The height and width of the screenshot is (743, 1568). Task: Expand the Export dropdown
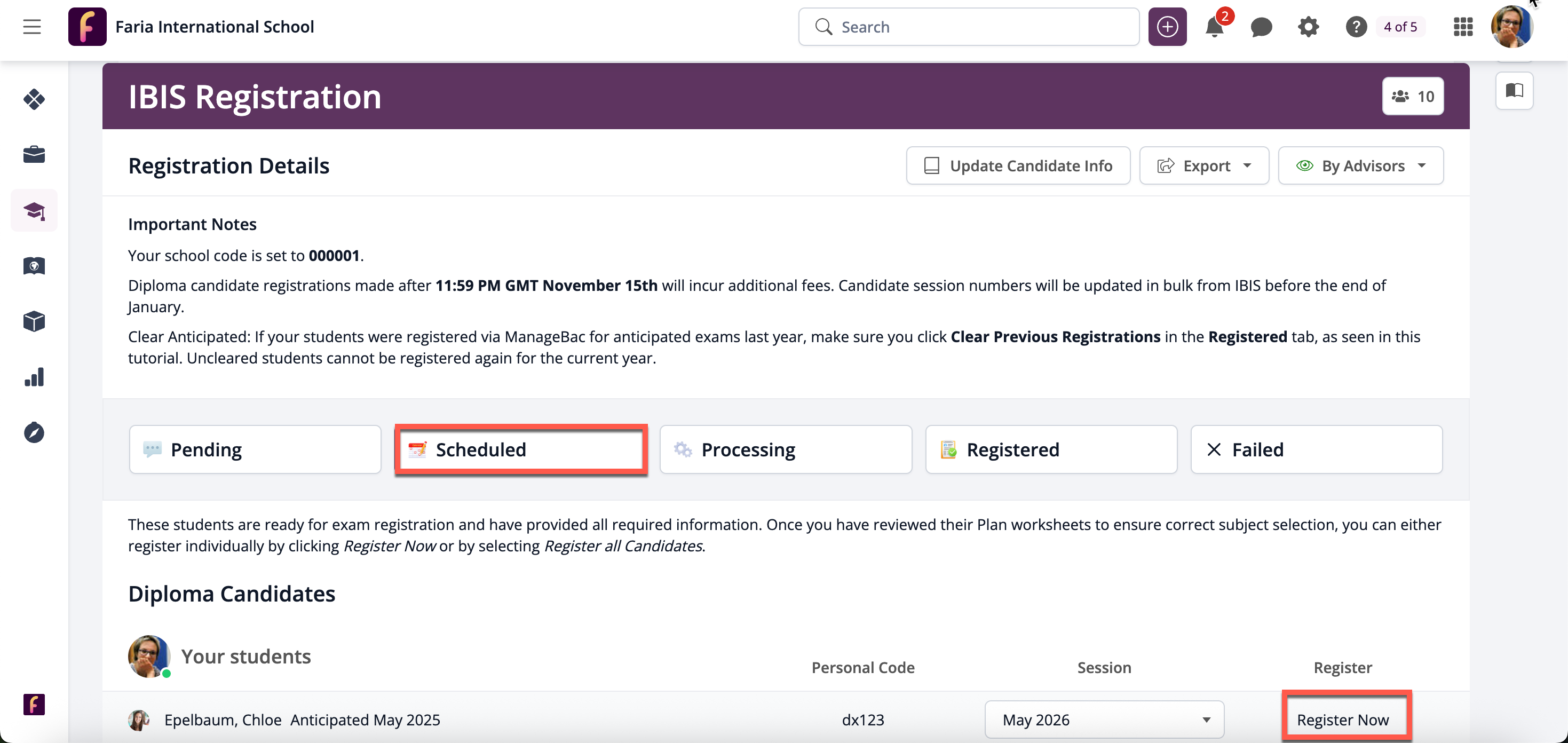click(1204, 165)
